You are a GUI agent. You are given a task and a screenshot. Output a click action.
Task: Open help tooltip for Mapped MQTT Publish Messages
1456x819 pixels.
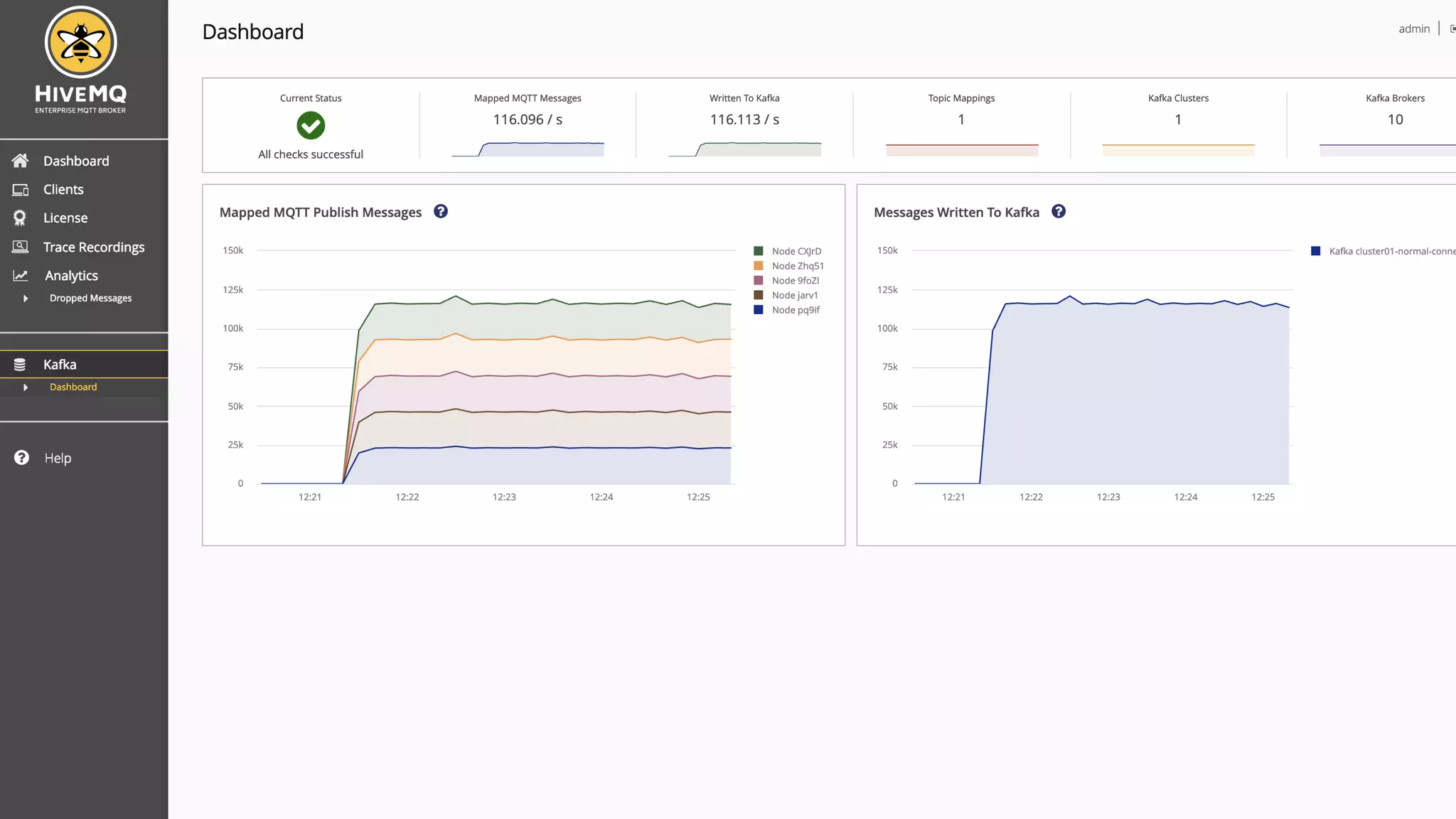click(x=441, y=212)
